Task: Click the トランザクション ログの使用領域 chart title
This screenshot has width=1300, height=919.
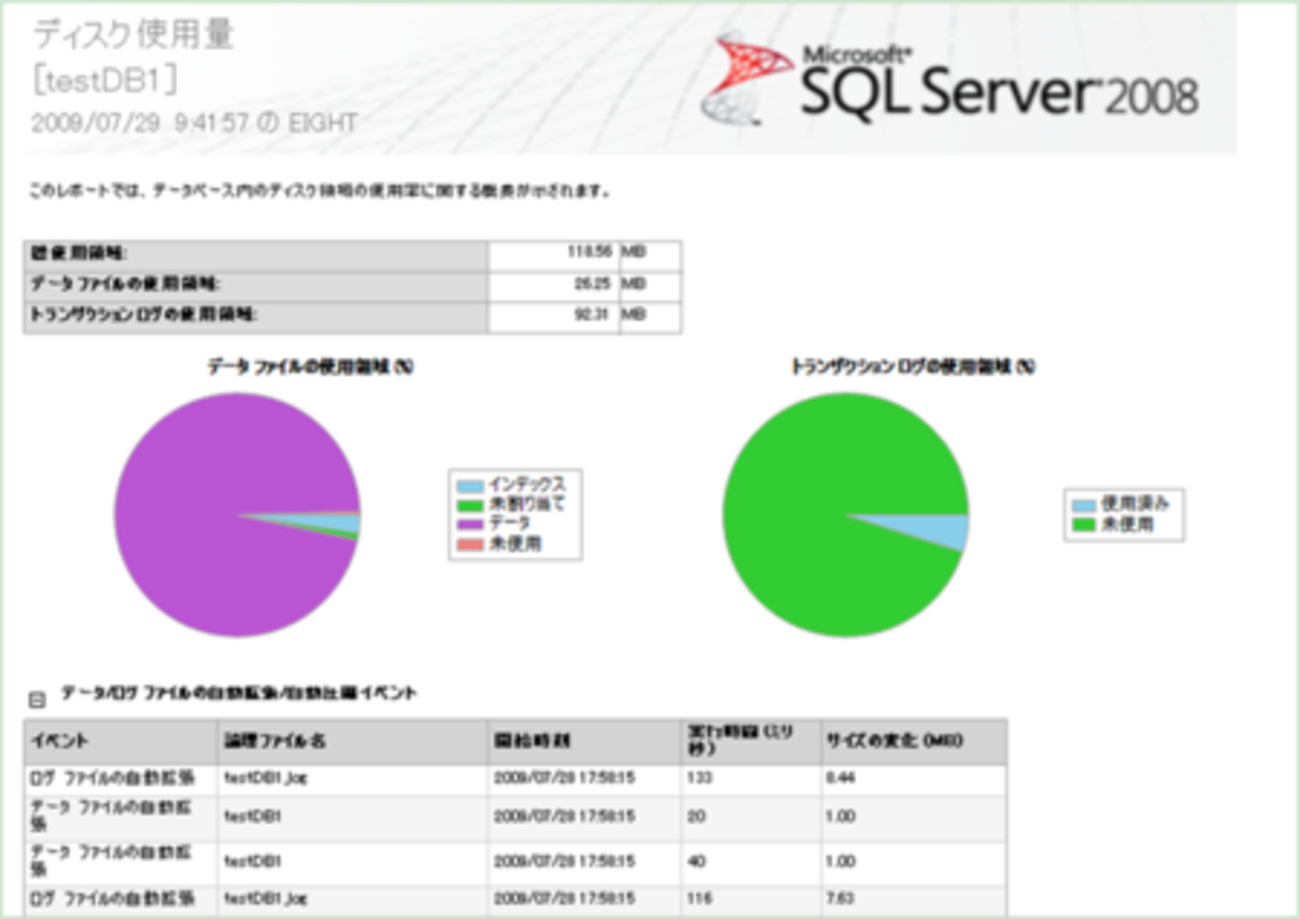Action: (912, 366)
